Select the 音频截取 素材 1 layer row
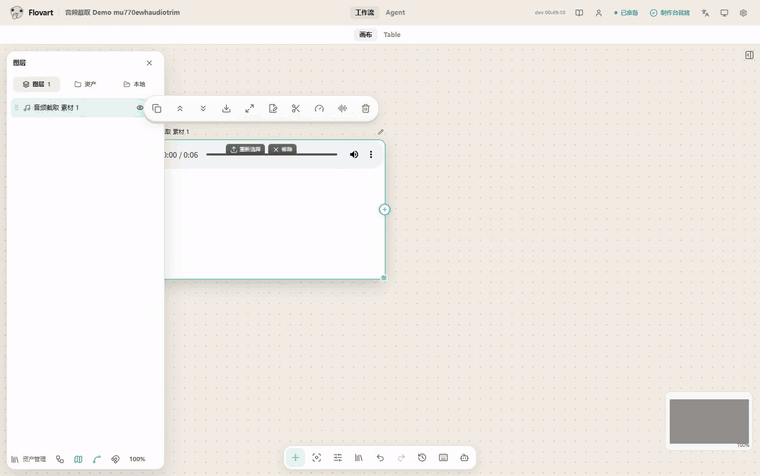The image size is (760, 476). (79, 108)
